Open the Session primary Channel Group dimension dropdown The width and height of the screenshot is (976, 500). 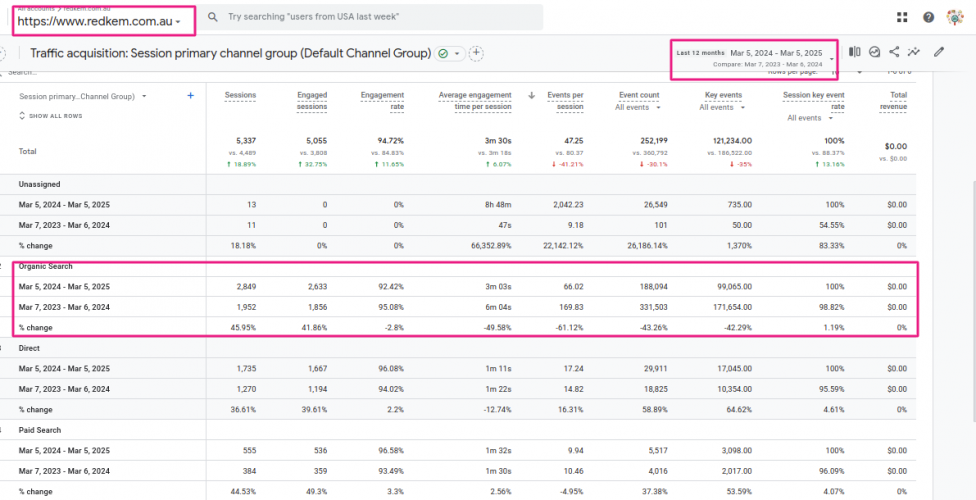click(x=83, y=97)
